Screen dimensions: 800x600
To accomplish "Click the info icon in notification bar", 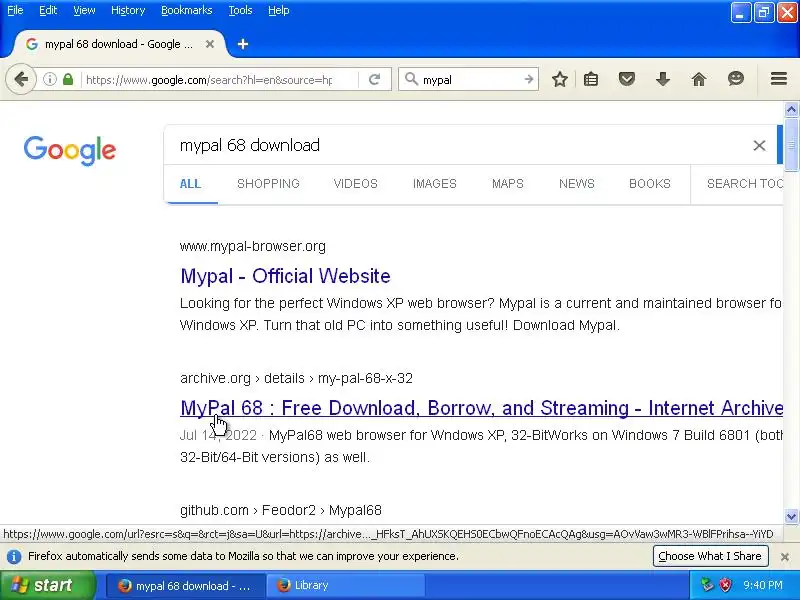I will (14, 556).
